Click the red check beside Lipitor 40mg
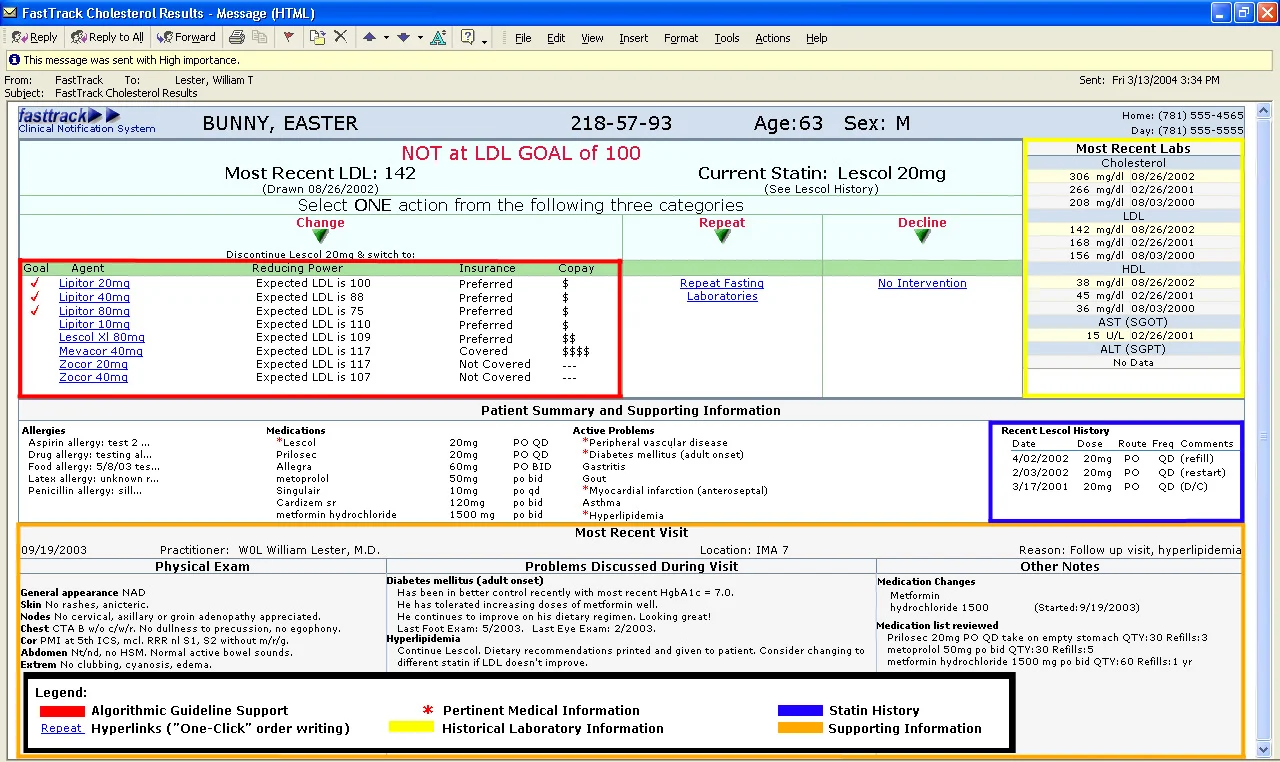1280x762 pixels. (34, 297)
